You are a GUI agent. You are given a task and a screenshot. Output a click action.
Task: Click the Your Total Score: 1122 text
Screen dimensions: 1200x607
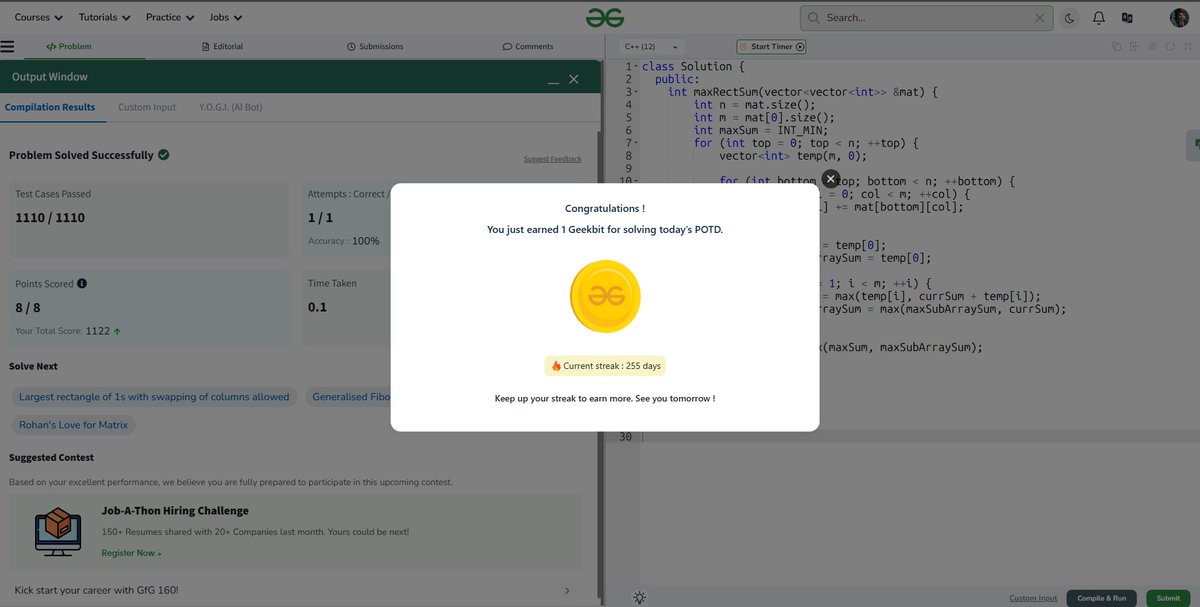click(68, 331)
